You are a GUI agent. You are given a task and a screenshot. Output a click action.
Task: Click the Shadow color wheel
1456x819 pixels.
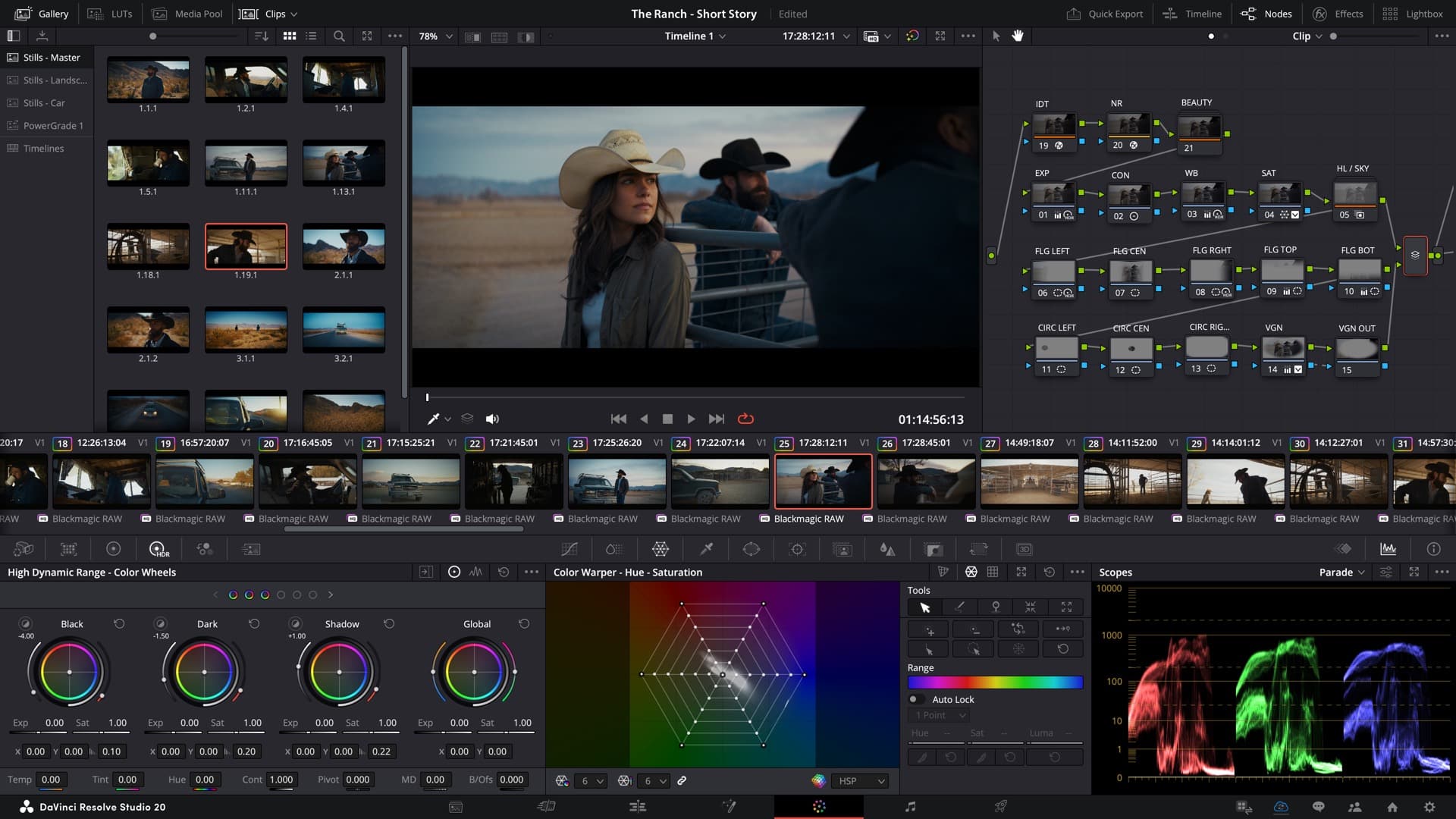click(x=339, y=673)
